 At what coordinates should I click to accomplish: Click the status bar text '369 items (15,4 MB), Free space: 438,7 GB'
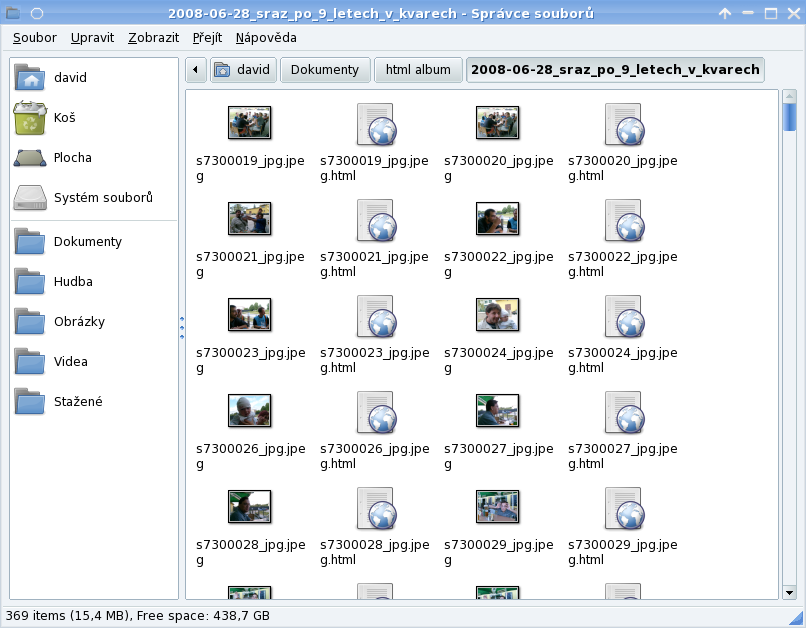pyautogui.click(x=137, y=616)
